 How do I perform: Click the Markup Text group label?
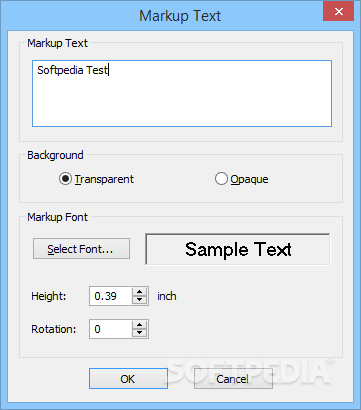[x=58, y=43]
